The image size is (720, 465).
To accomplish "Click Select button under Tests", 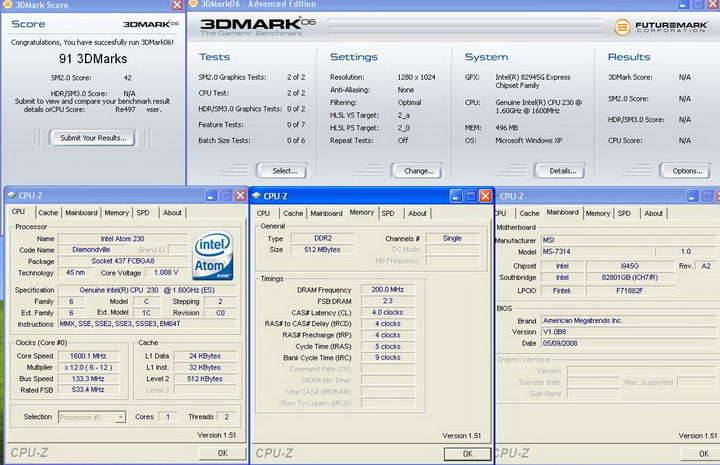I will pyautogui.click(x=282, y=171).
